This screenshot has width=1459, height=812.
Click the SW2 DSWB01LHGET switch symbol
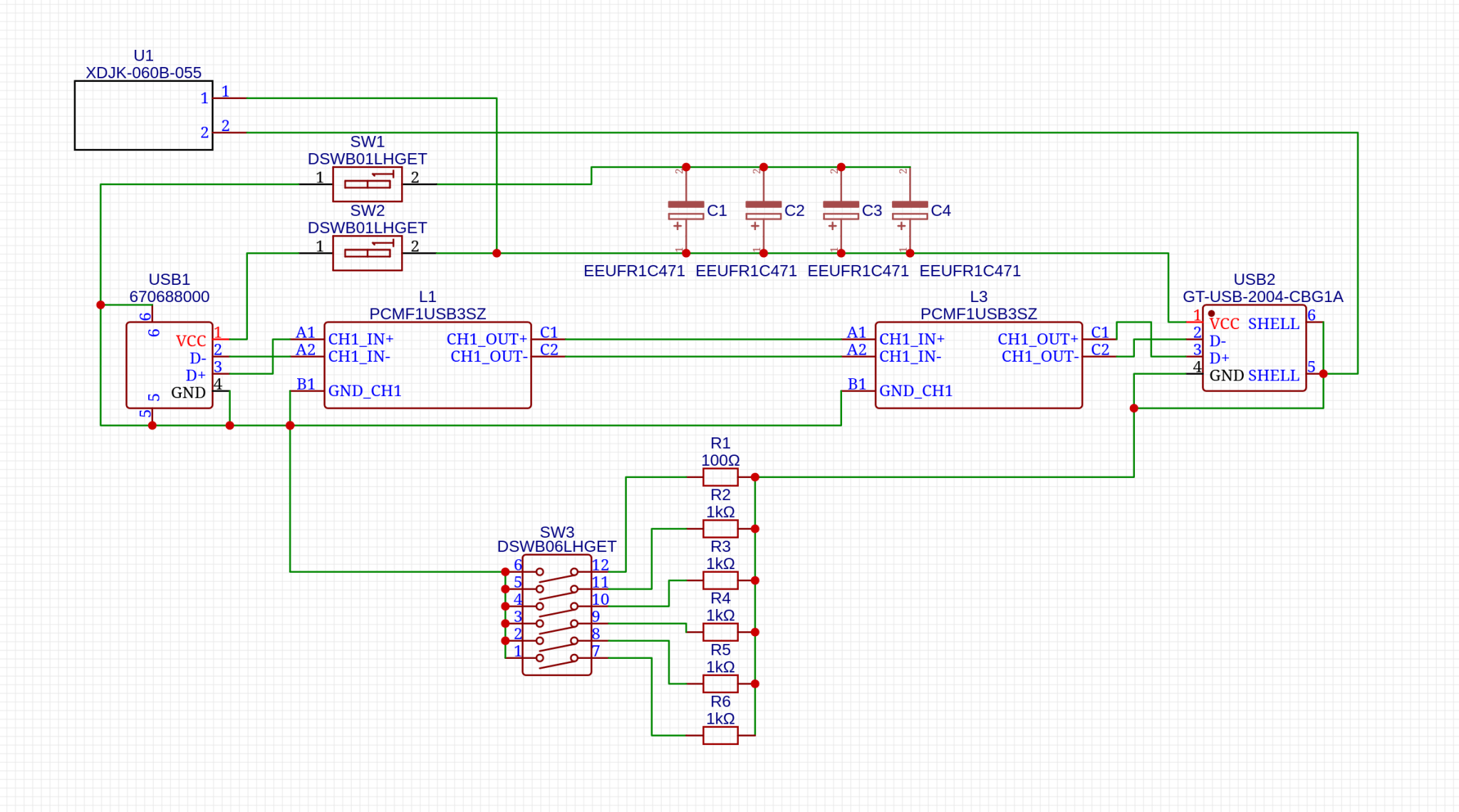[368, 254]
